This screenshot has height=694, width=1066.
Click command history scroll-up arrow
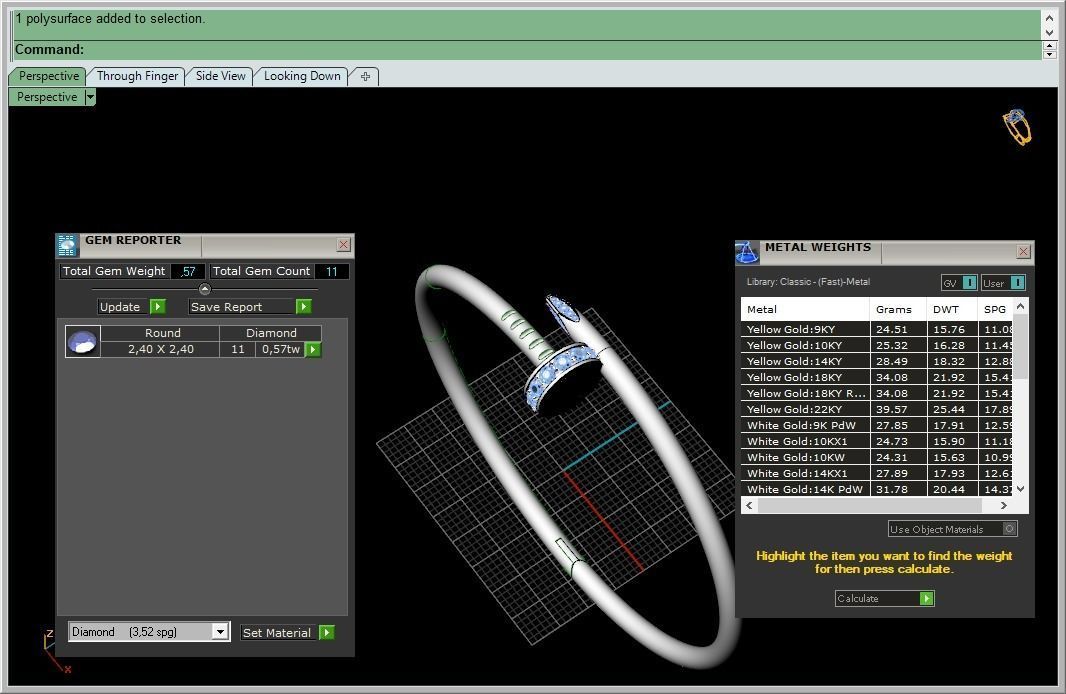[x=1049, y=19]
